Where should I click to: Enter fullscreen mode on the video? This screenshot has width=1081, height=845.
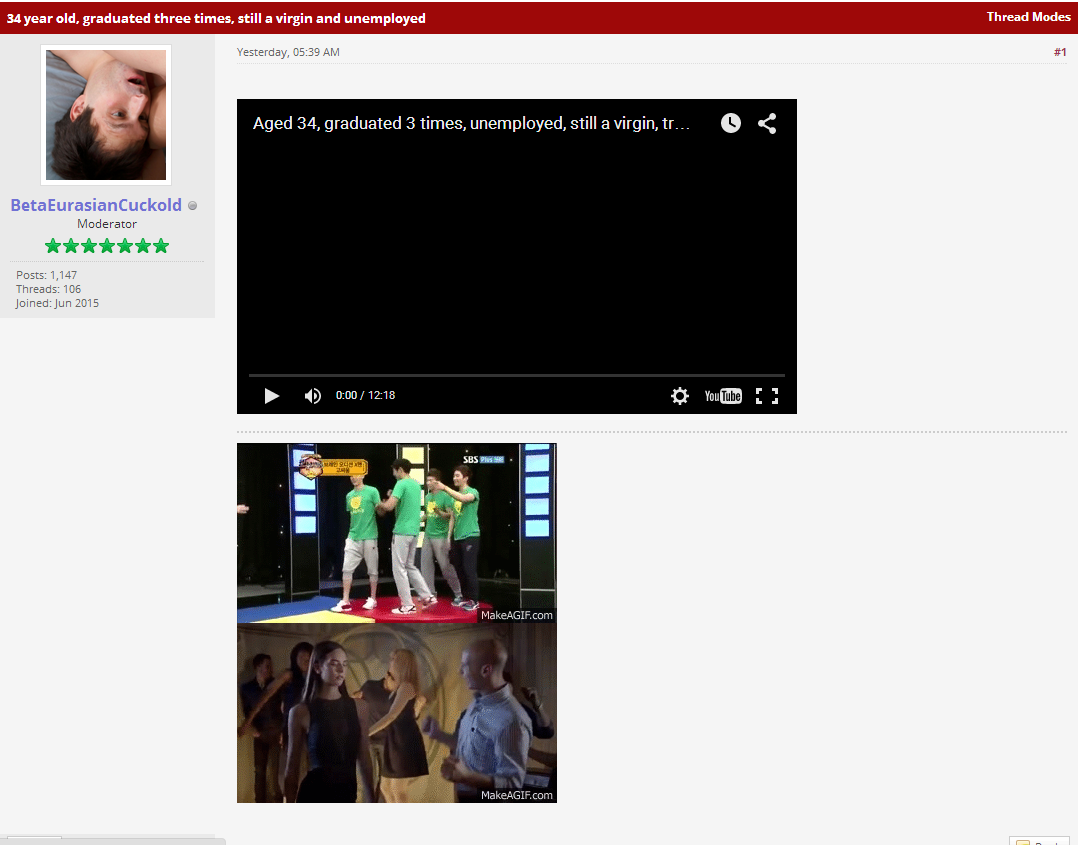[x=767, y=396]
